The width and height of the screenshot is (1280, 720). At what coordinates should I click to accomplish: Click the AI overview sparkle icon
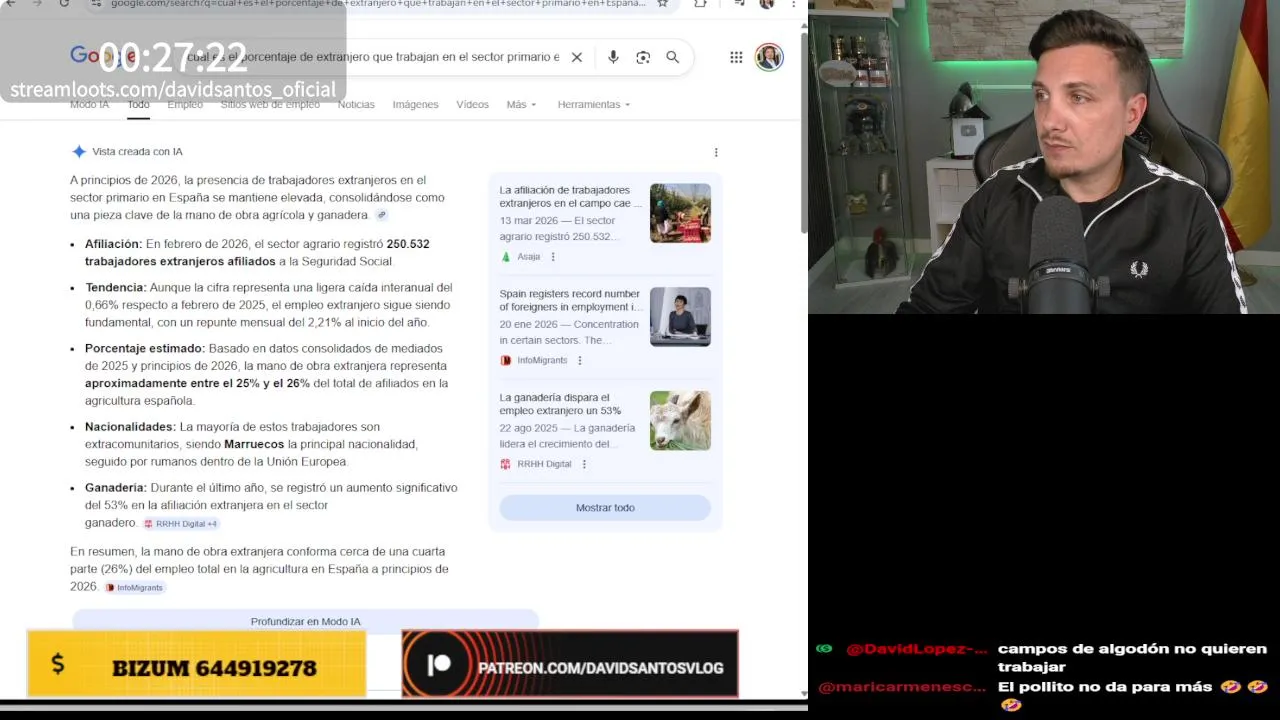coord(79,152)
